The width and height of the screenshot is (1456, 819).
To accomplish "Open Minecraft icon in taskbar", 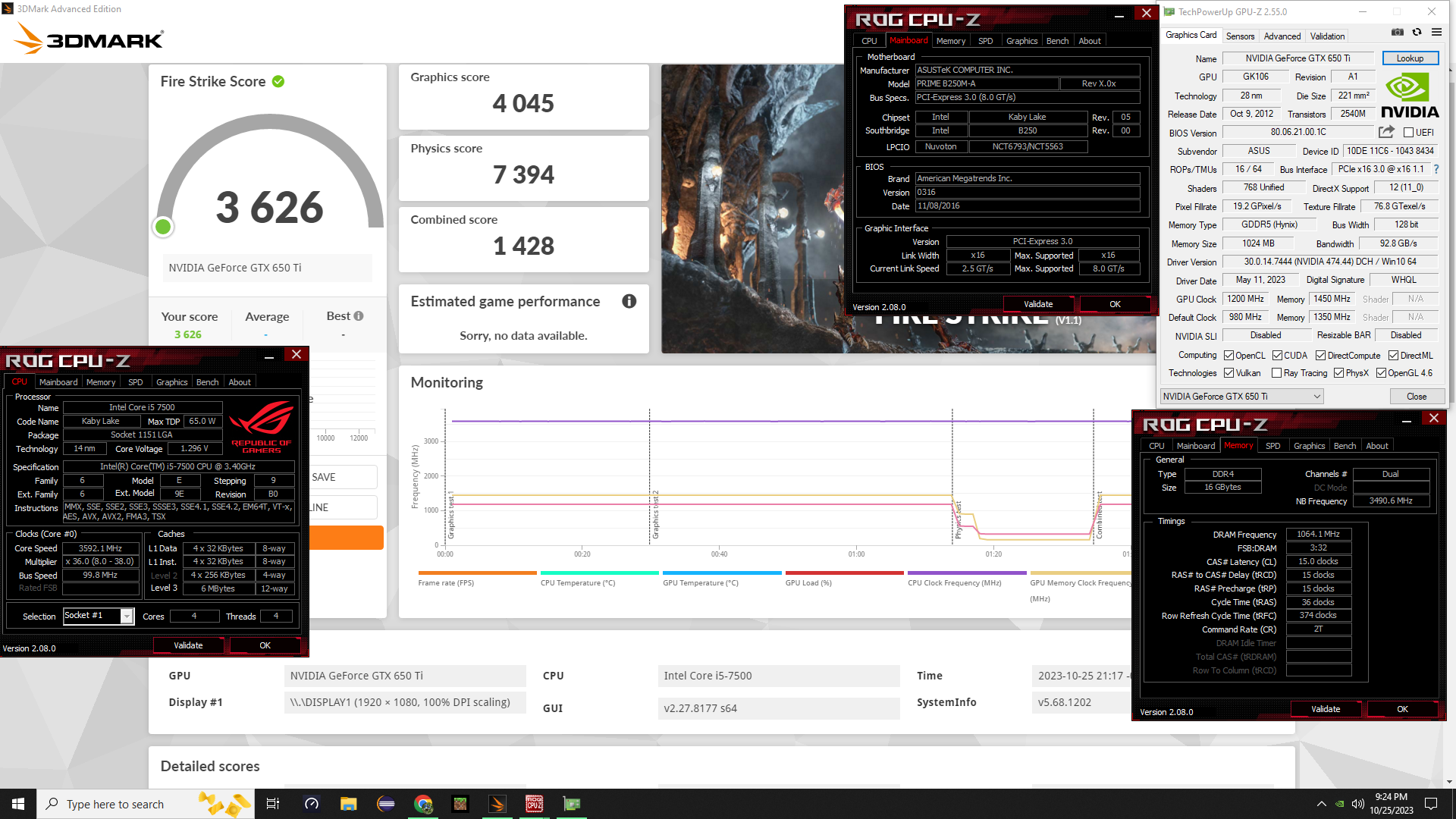I will 460,804.
